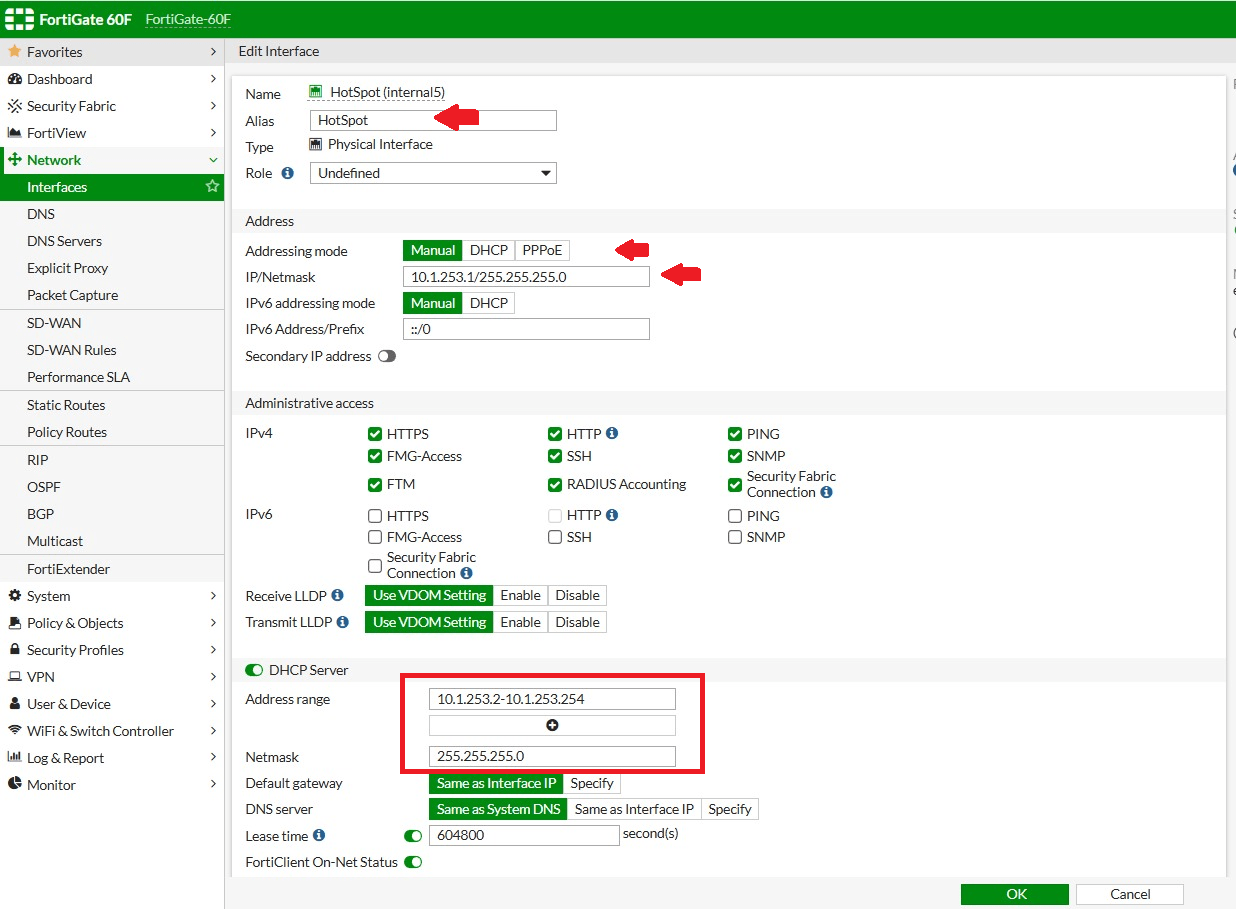The image size is (1236, 909).
Task: Click the info icon next to Transmit LLDP
Action: [x=343, y=622]
